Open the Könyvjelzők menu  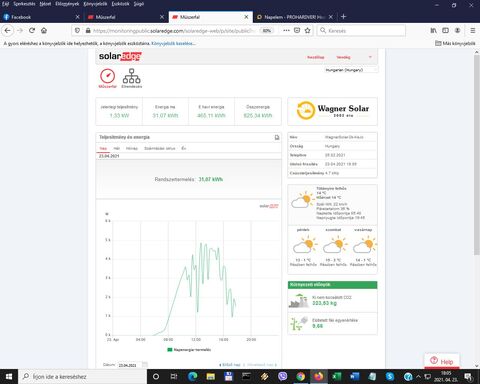[95, 4]
